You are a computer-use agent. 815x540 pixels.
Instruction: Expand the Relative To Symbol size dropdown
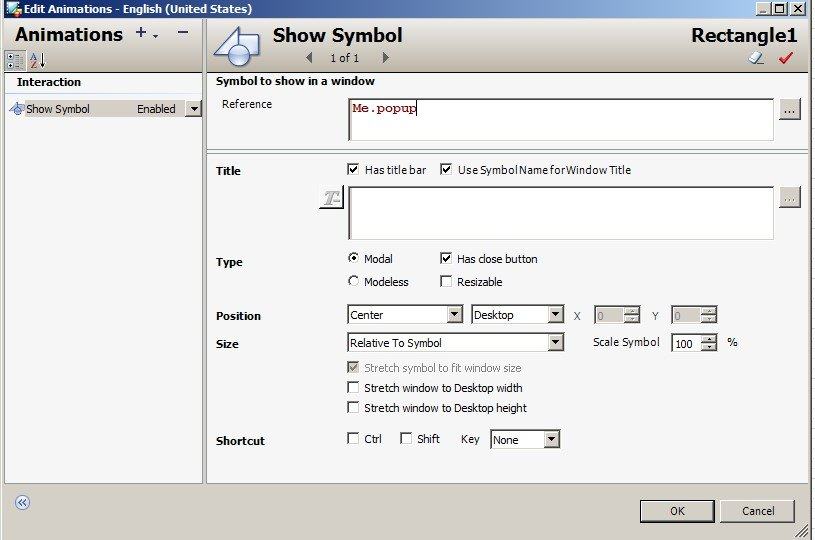point(555,343)
